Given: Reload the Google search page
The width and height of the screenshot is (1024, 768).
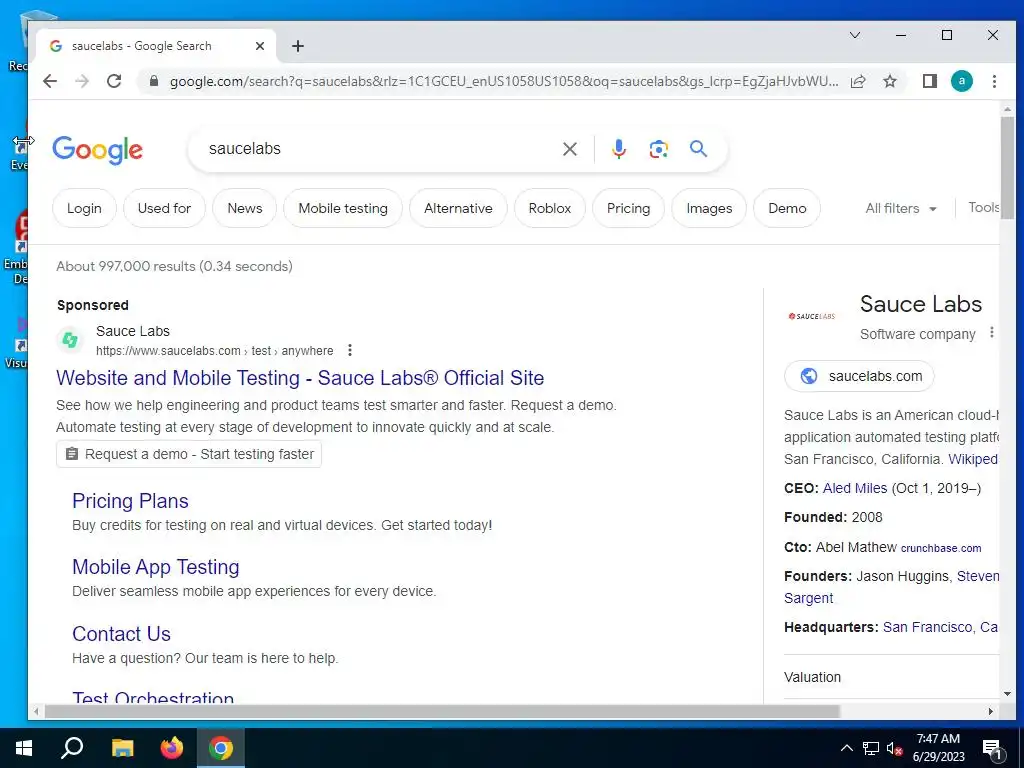Looking at the screenshot, I should point(114,81).
